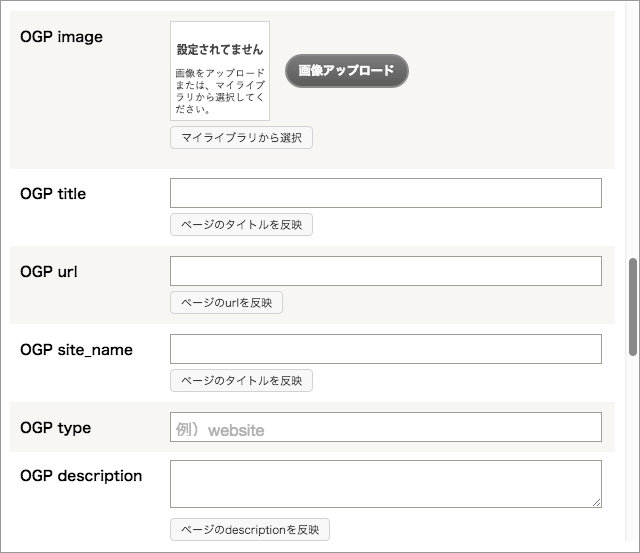Select the OGP image placeholder thumbnail
Screen dimensions: 640x553
click(x=220, y=71)
